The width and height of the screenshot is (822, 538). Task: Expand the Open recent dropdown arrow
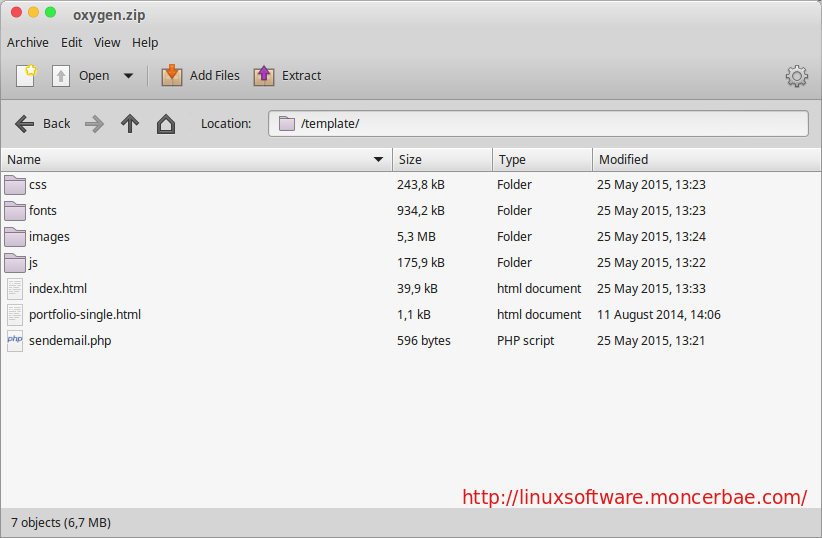(128, 76)
